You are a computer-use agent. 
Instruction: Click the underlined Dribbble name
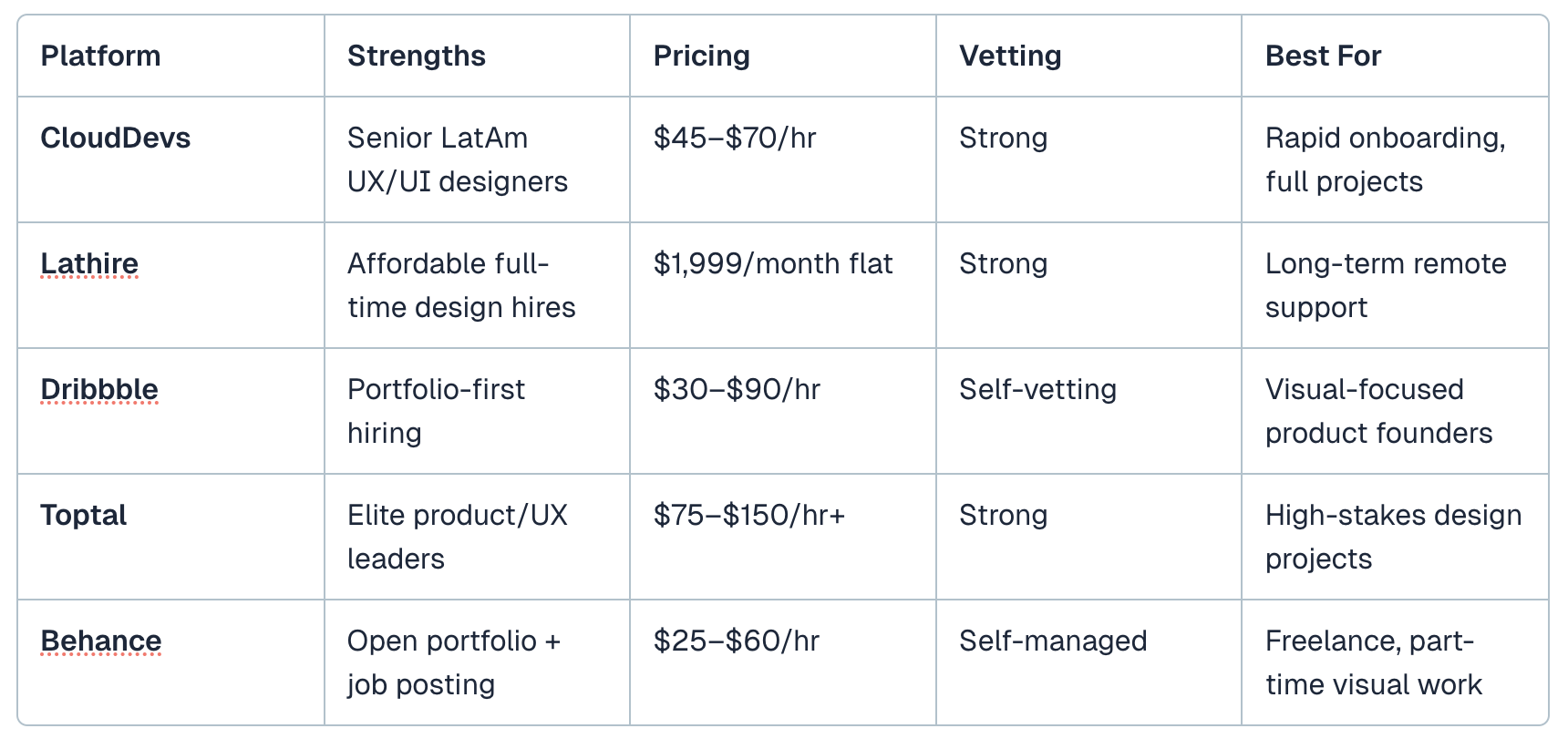point(99,389)
